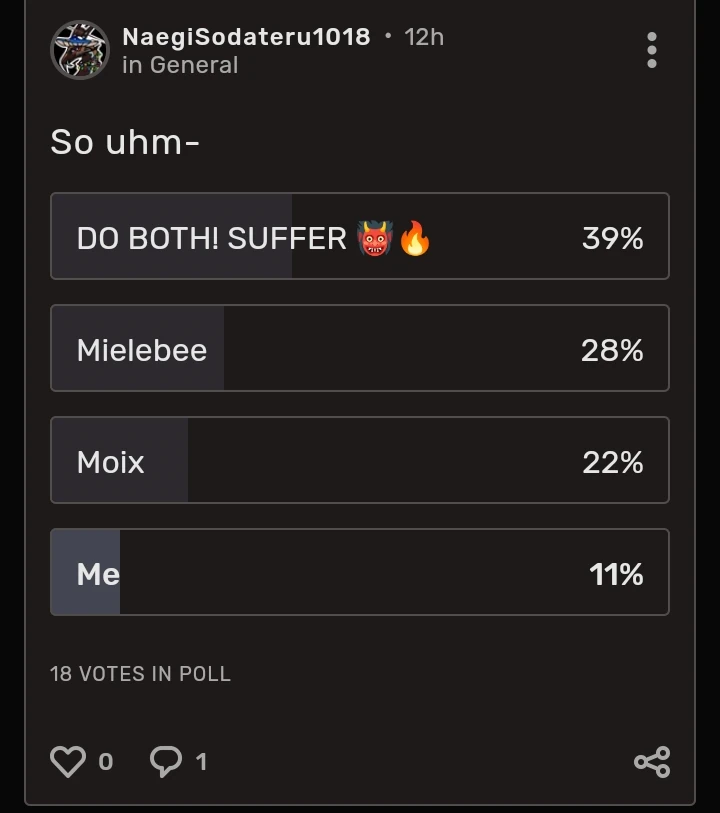Choose the Moix poll option
This screenshot has width=720, height=813.
point(360,460)
